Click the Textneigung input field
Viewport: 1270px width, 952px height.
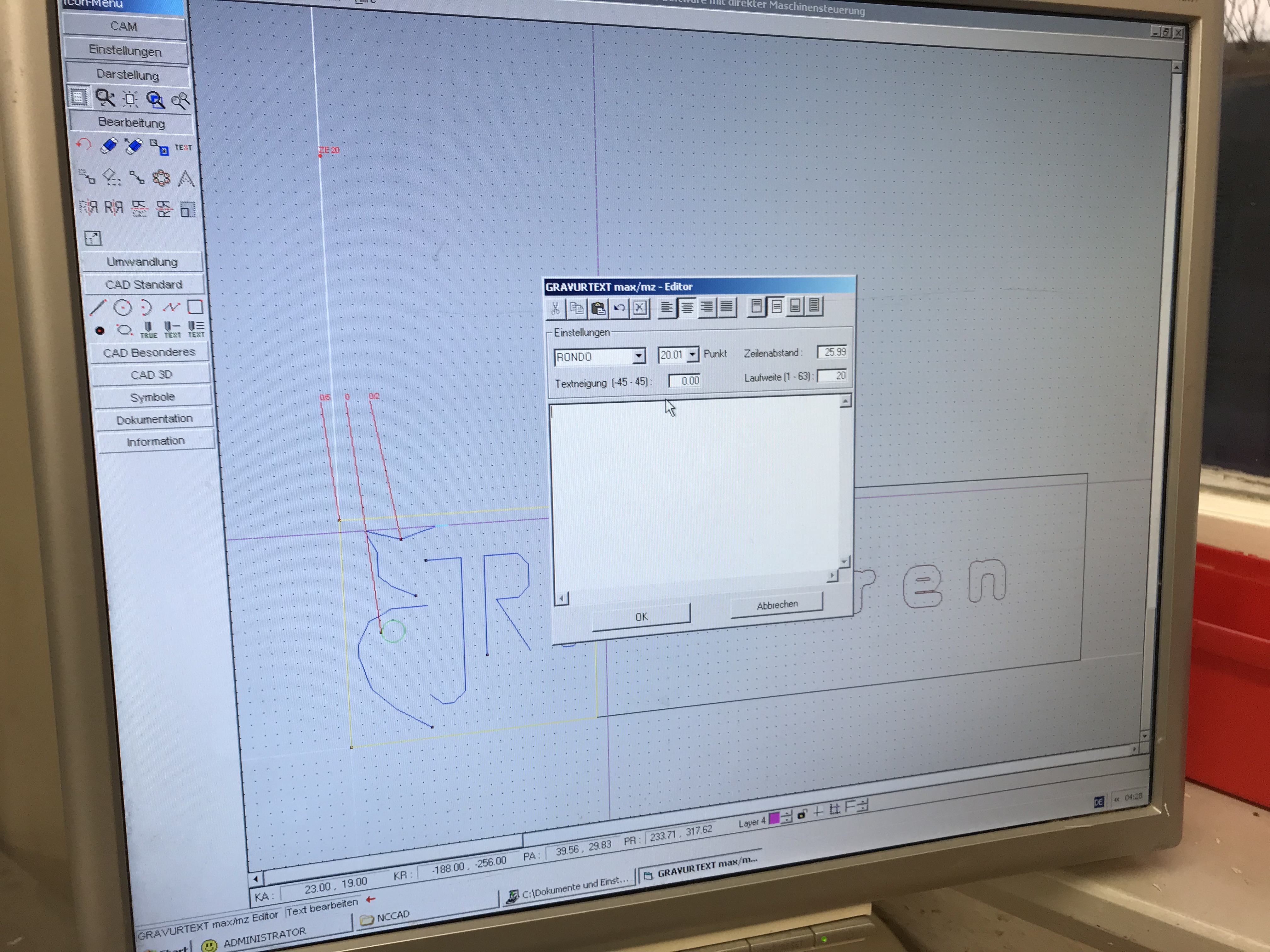684,381
